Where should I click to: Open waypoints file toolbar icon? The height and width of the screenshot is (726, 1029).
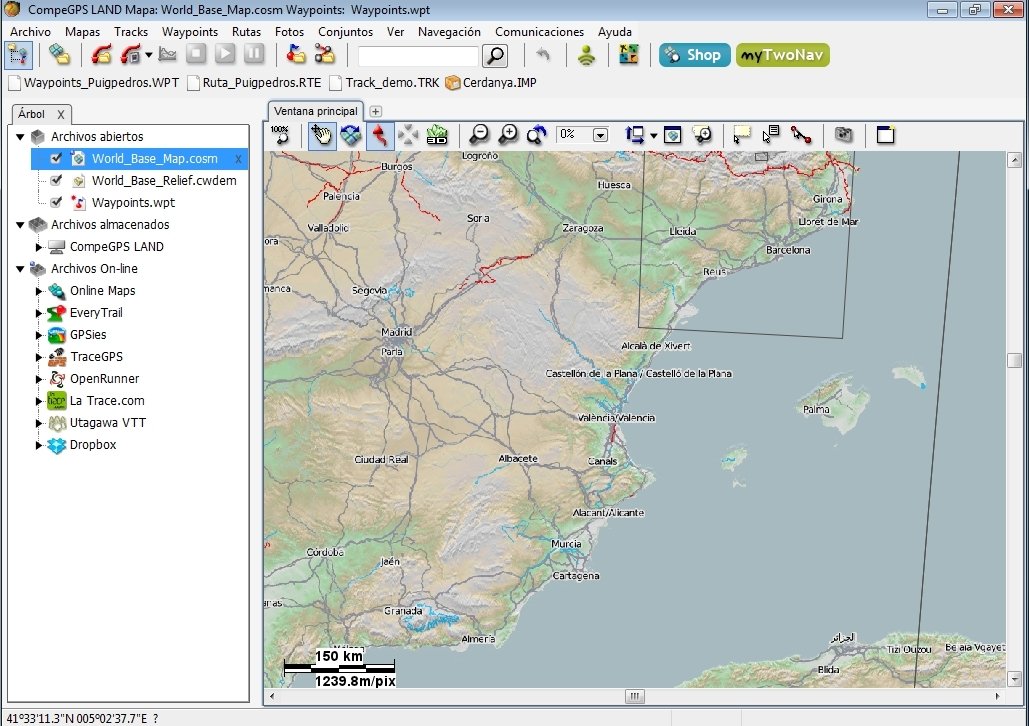[295, 54]
